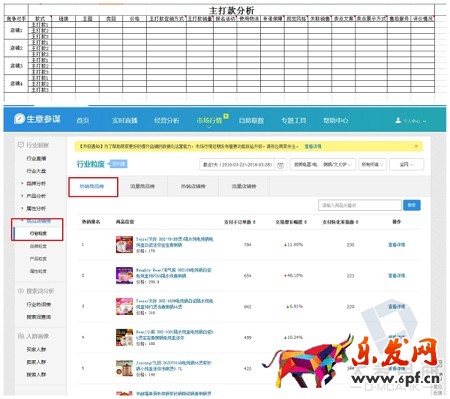Expand the 全网 dropdown
450x399 pixels.
pos(407,164)
